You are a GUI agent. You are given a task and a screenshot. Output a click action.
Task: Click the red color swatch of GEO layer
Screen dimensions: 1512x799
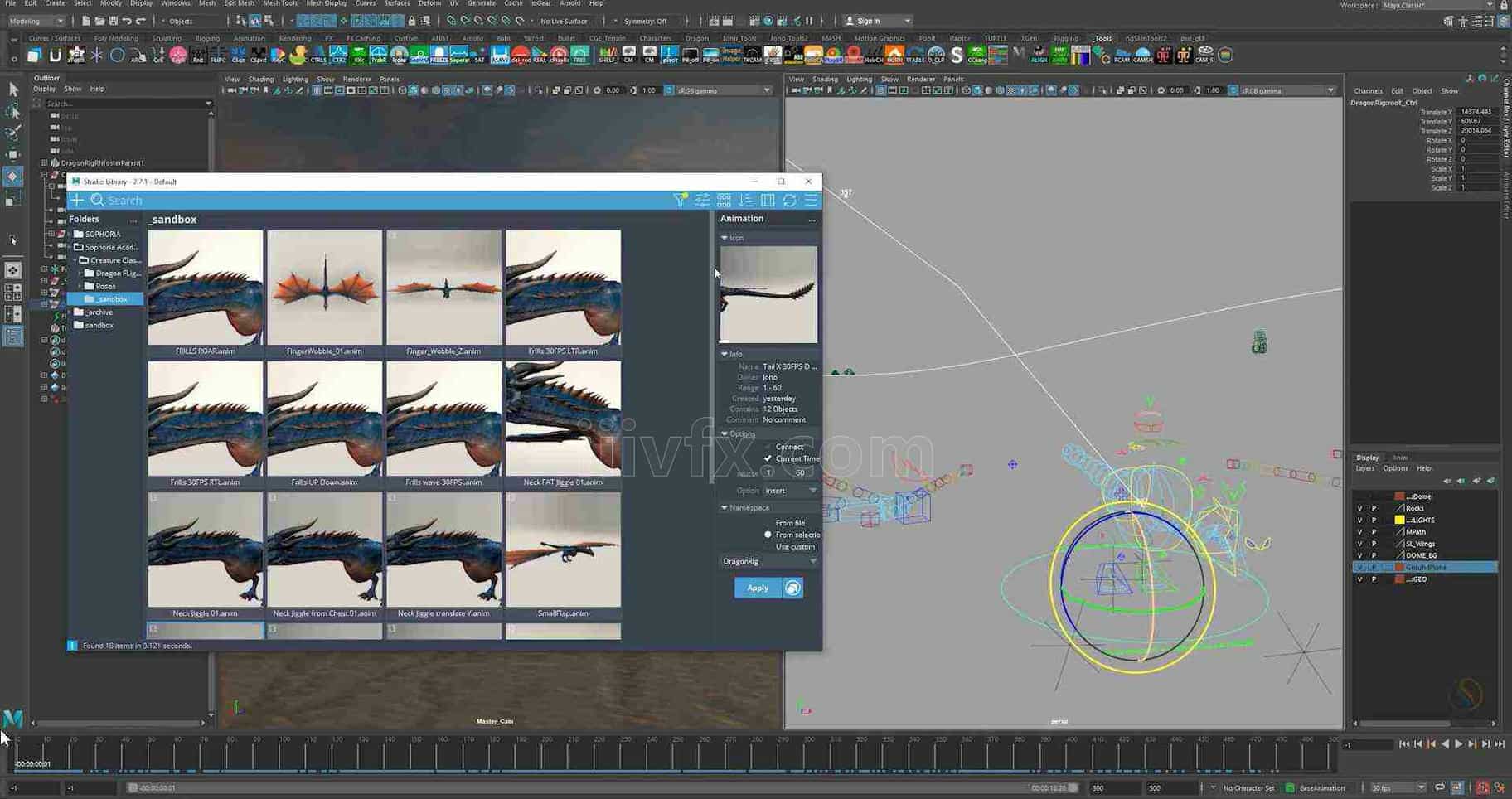point(1399,579)
